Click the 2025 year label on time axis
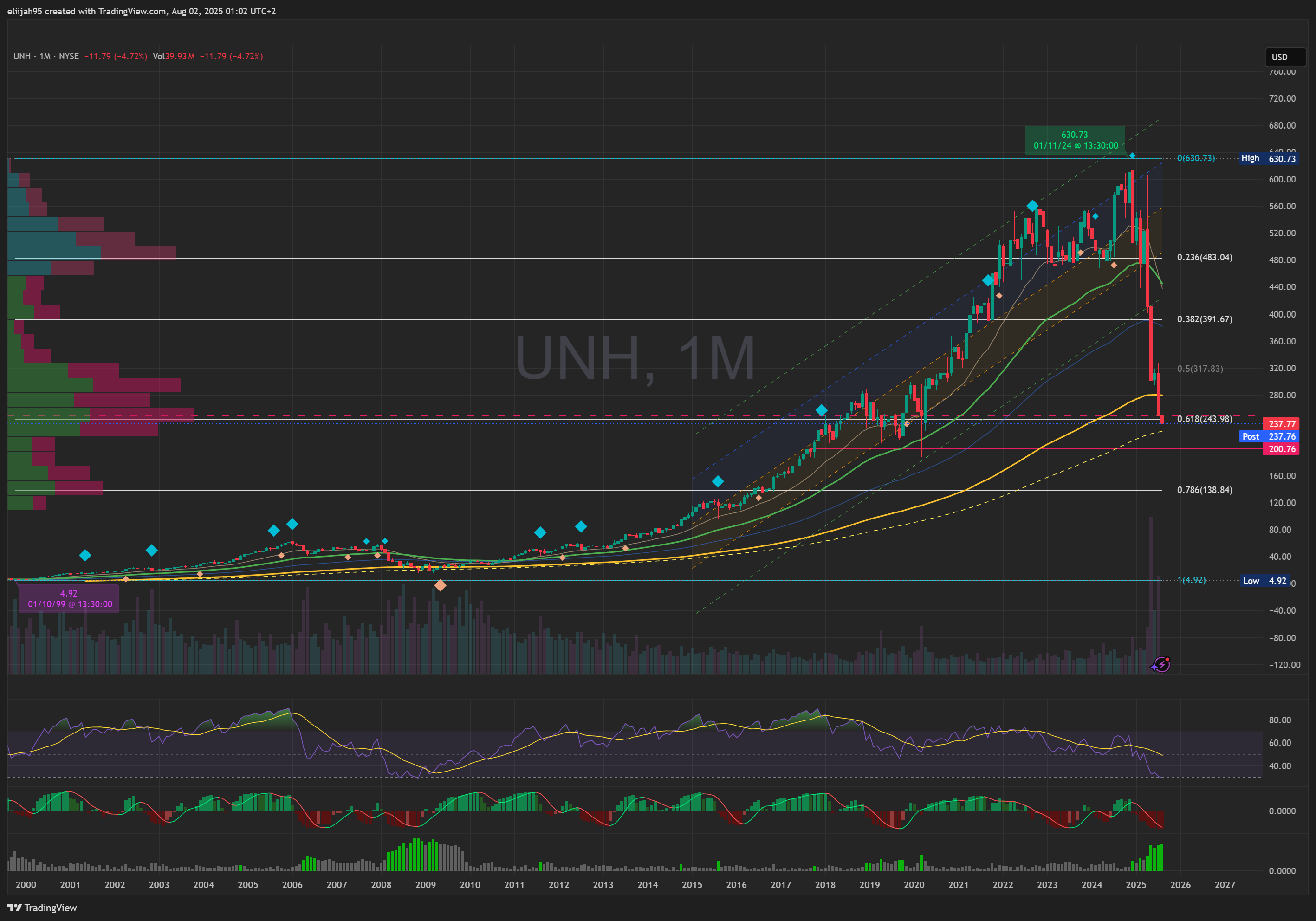Viewport: 1316px width, 921px height. point(1136,884)
